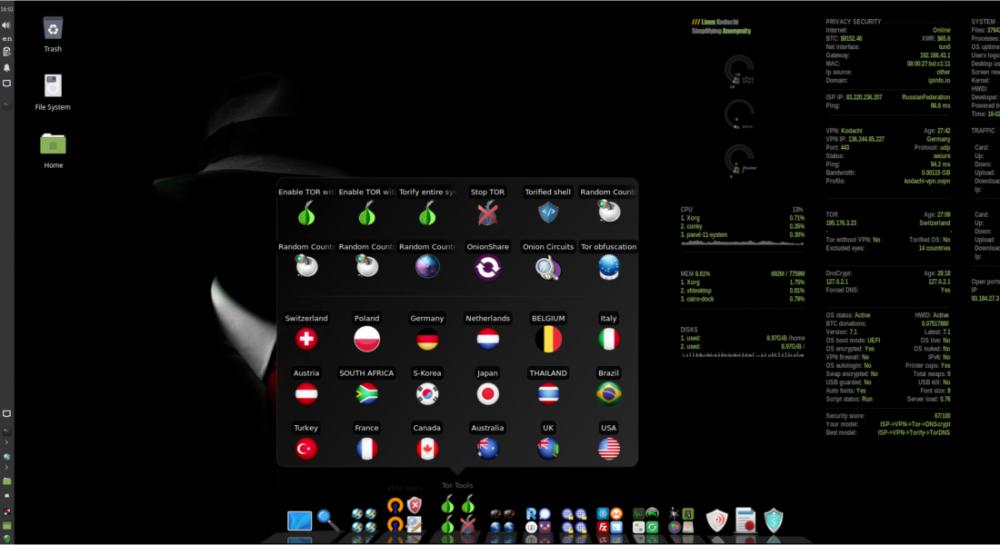1000x545 pixels.
Task: Open the green system utilities dock group
Action: click(645, 520)
